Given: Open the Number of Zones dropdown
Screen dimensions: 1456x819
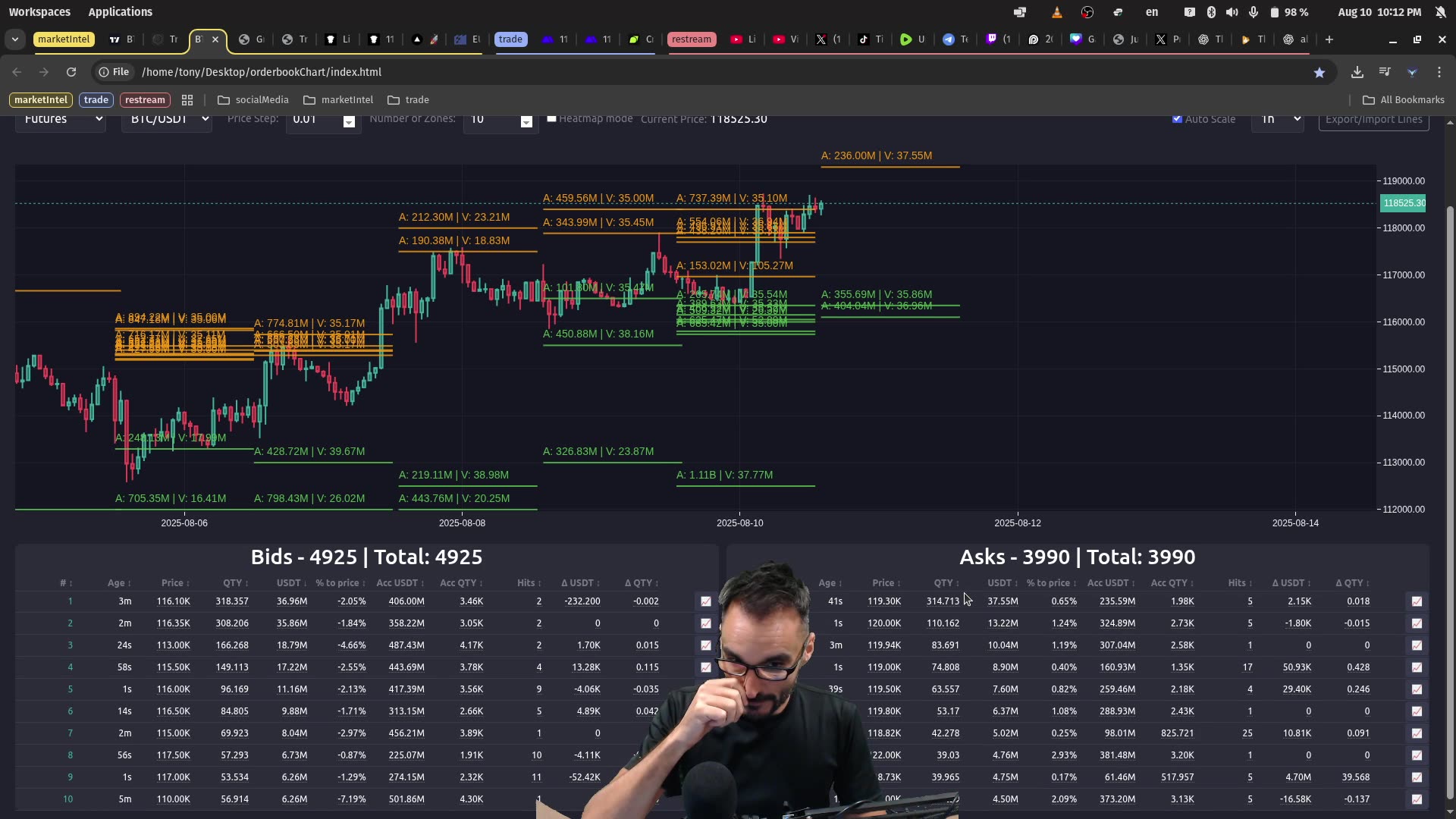Looking at the screenshot, I should coord(500,119).
